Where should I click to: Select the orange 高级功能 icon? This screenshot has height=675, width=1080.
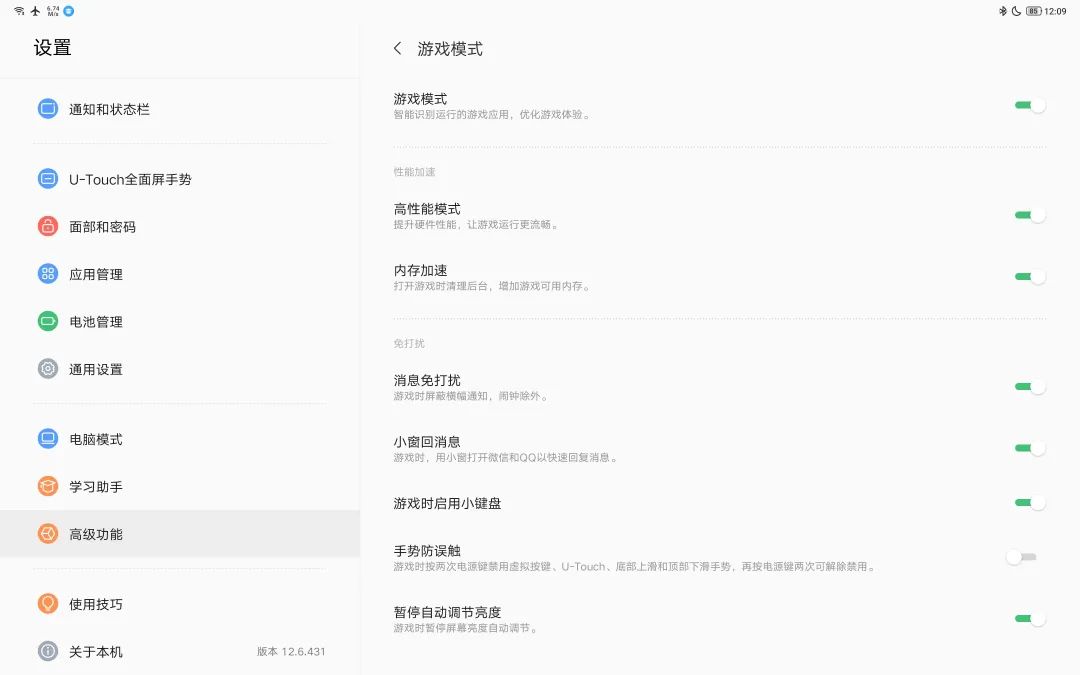47,533
